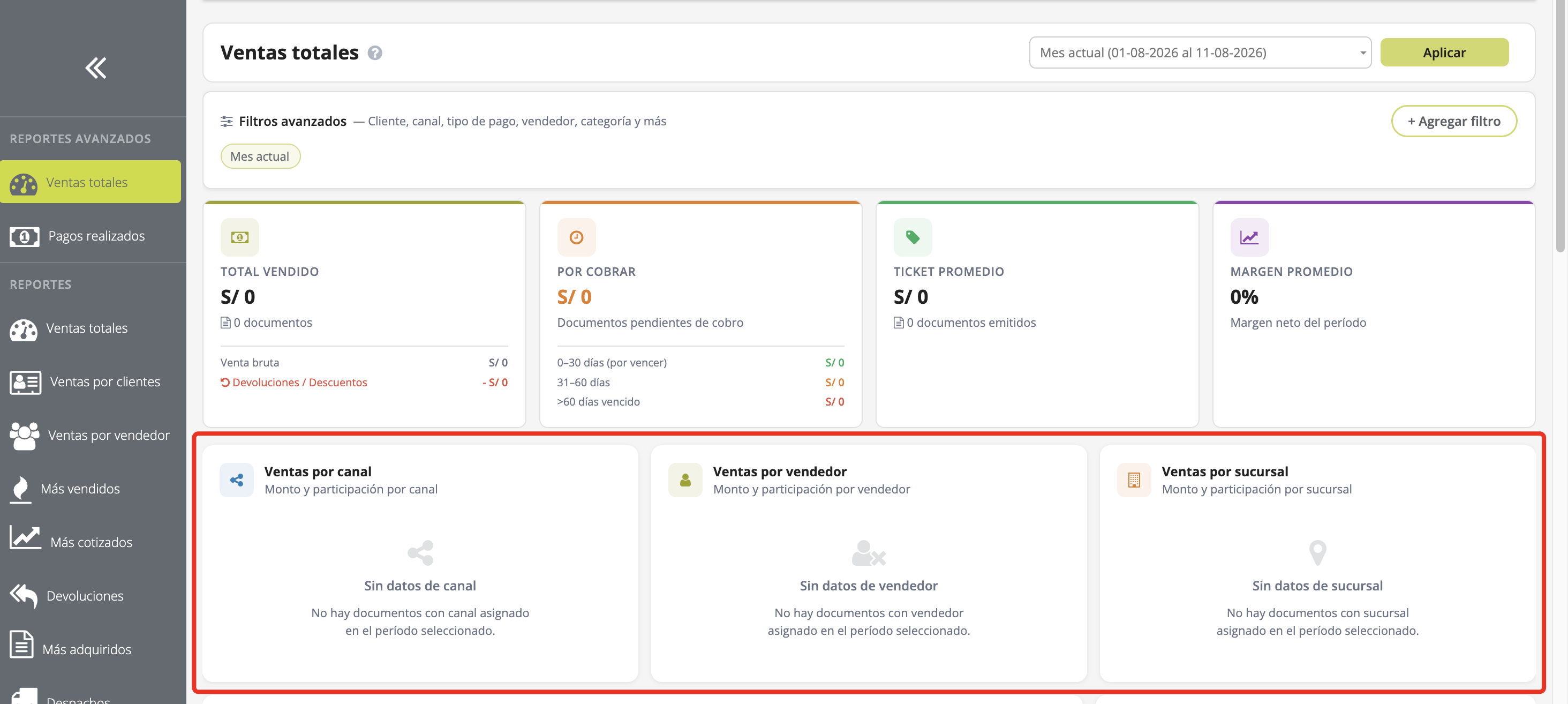
Task: Open the date range dropdown Mes actual
Action: click(1200, 53)
